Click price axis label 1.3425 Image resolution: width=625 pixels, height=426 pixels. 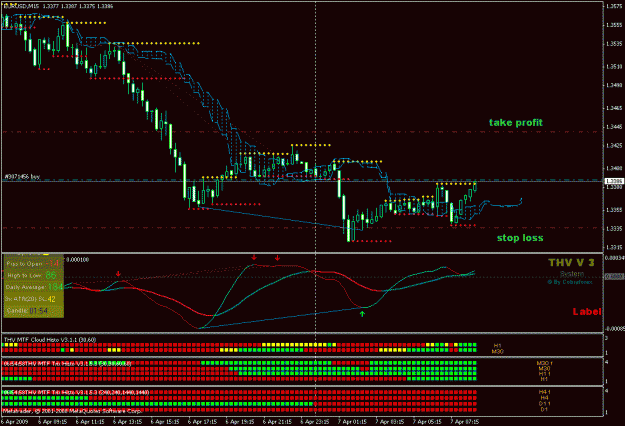tap(614, 145)
